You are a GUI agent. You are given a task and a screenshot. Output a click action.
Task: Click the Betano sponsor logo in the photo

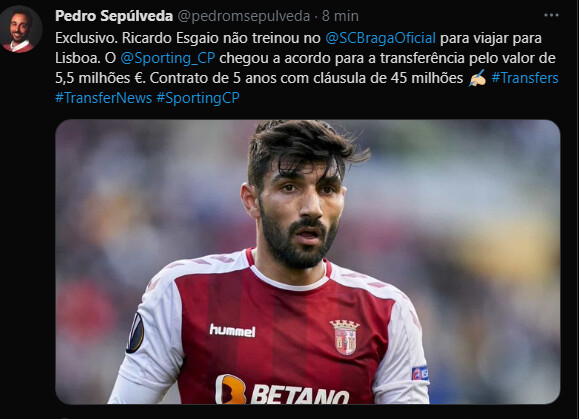282,389
